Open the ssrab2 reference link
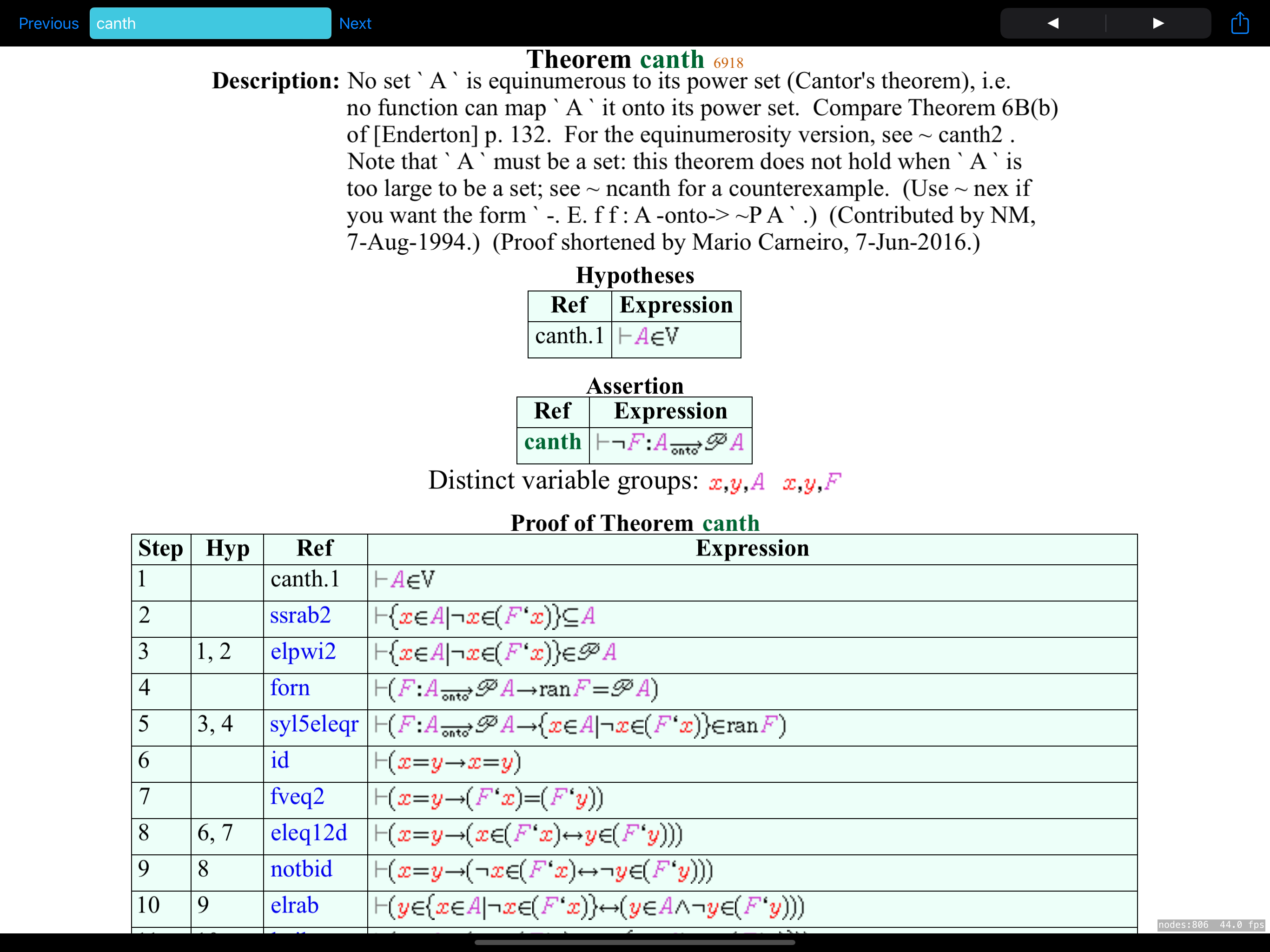This screenshot has height=952, width=1270. pos(300,615)
